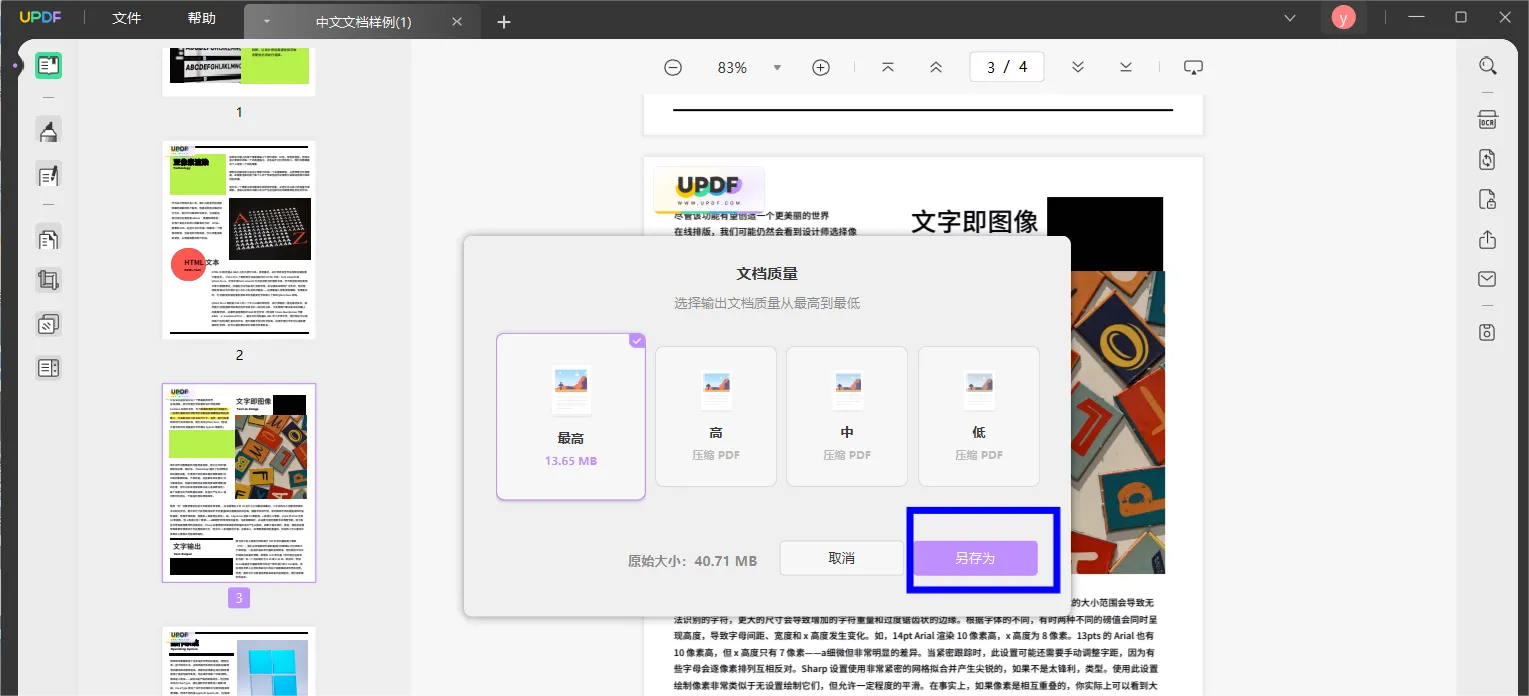Start the slideshow presentation mode
Screen dimensions: 1529x696
1193,67
